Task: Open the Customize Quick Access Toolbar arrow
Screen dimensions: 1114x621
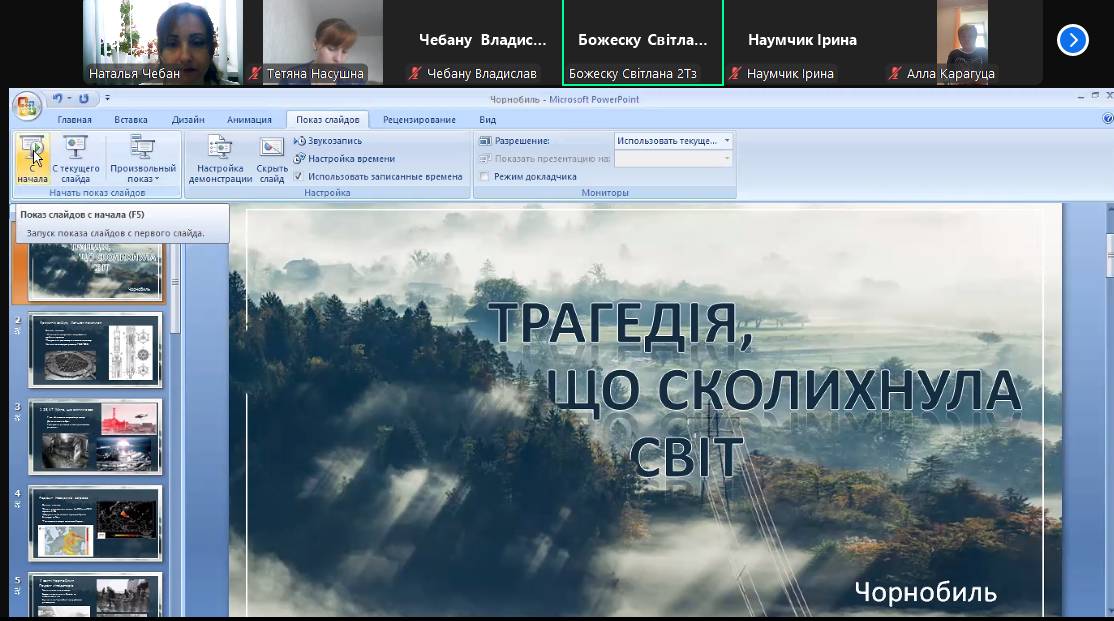Action: coord(107,98)
